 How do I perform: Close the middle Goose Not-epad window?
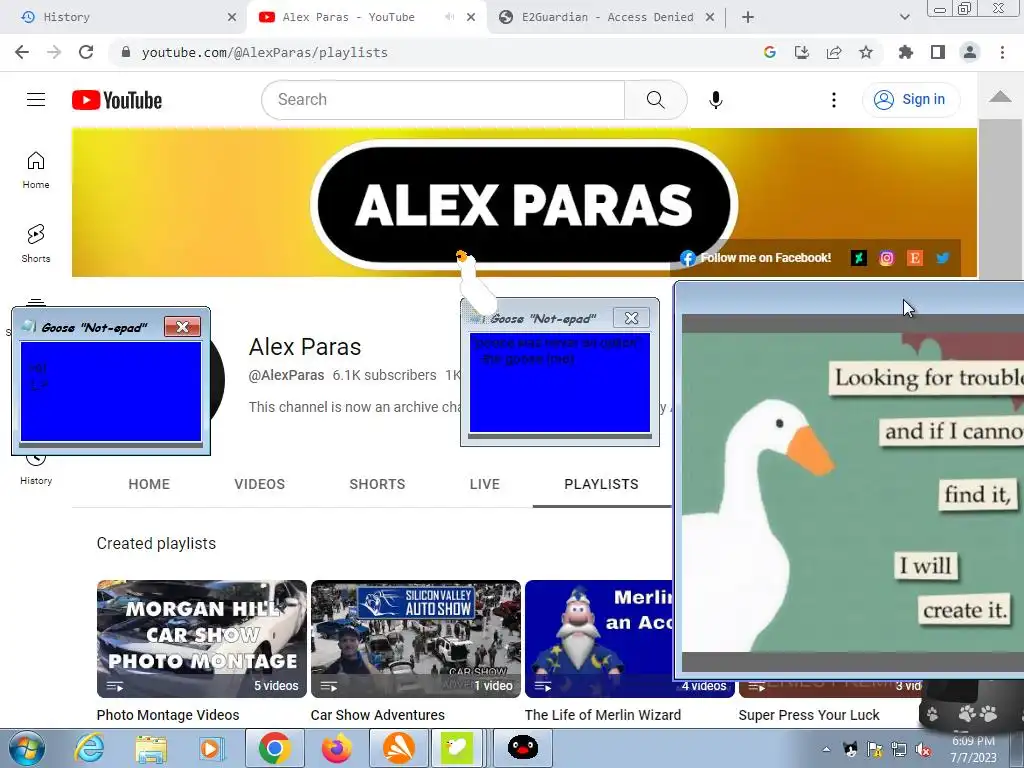point(631,318)
